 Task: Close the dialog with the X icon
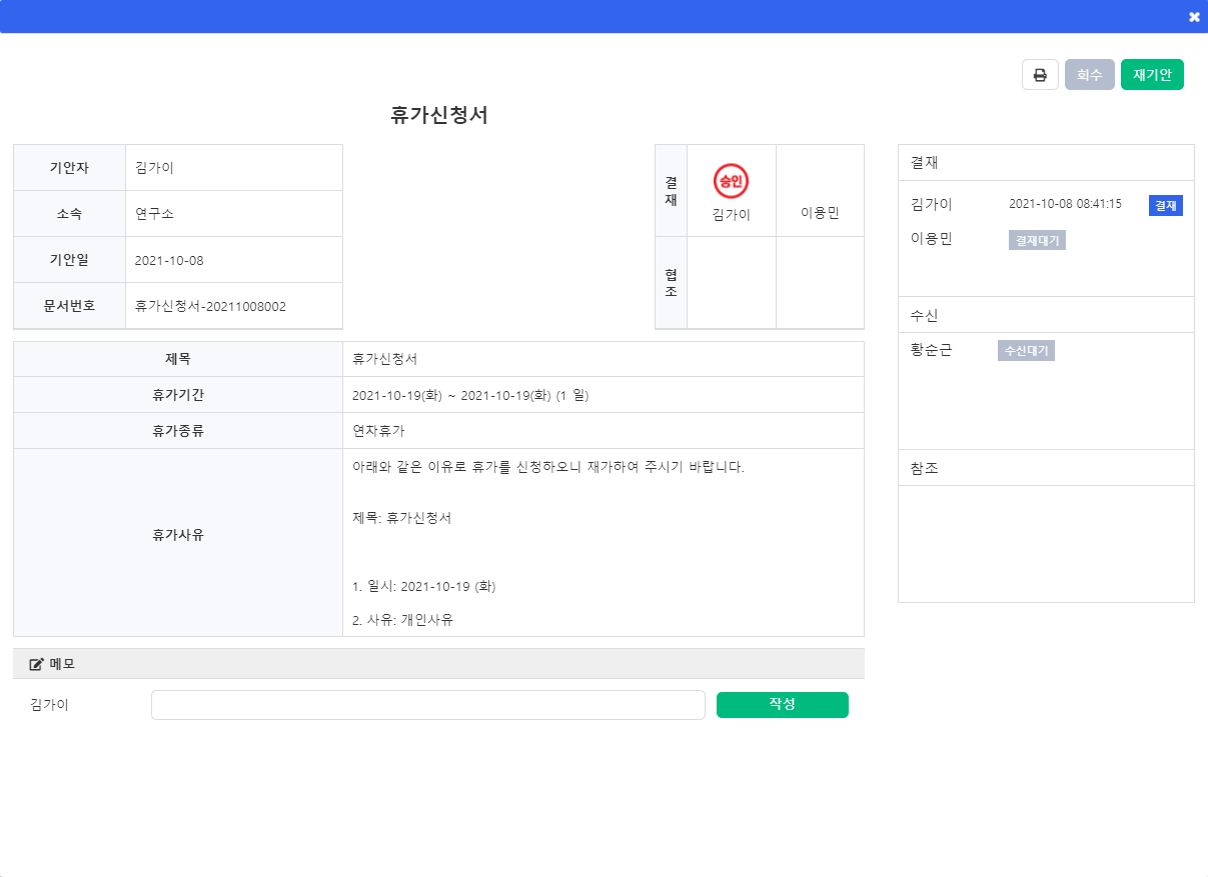pos(1194,17)
